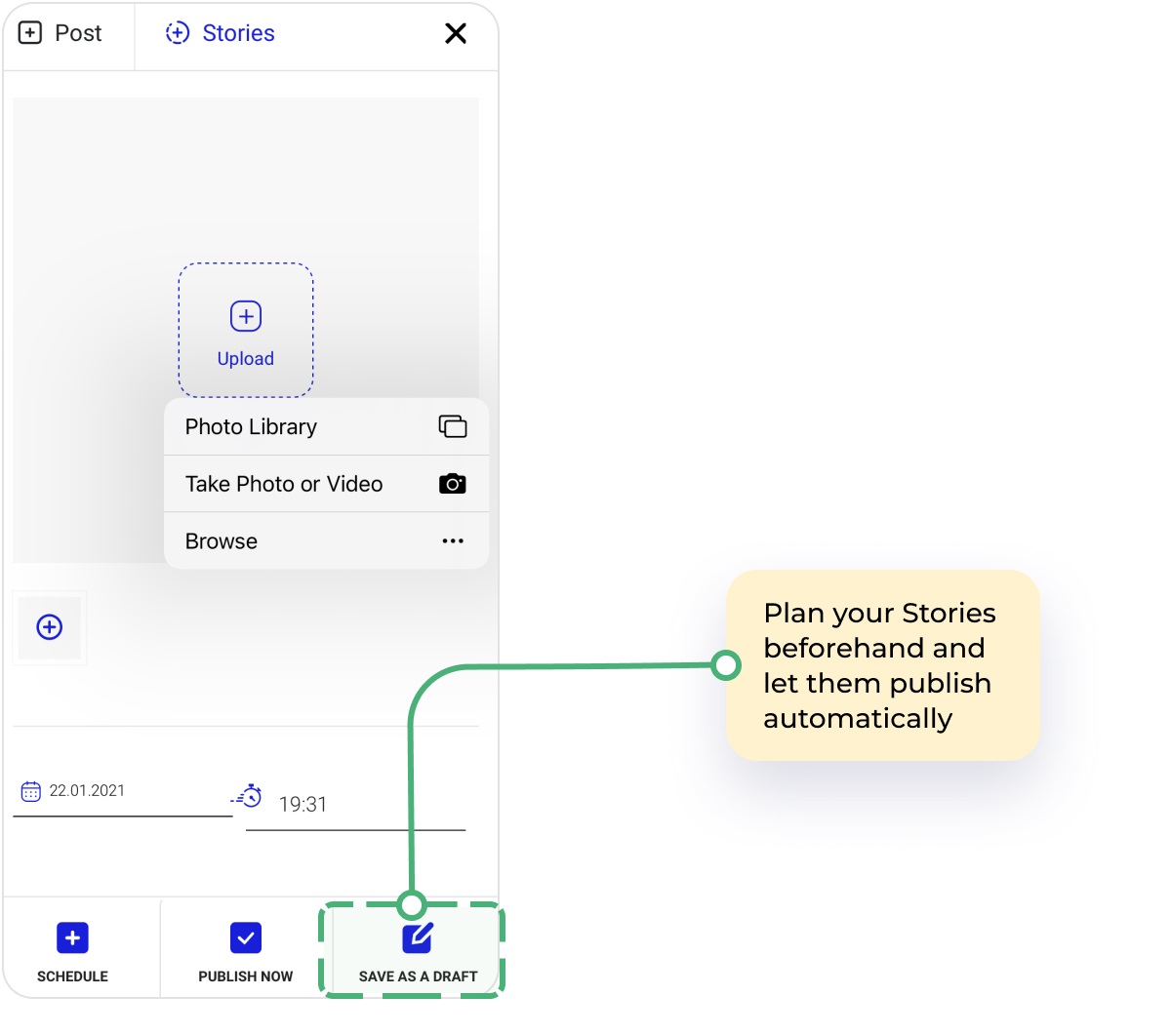The image size is (1171, 1036).
Task: Click the Post tab plus icon
Action: click(x=31, y=33)
